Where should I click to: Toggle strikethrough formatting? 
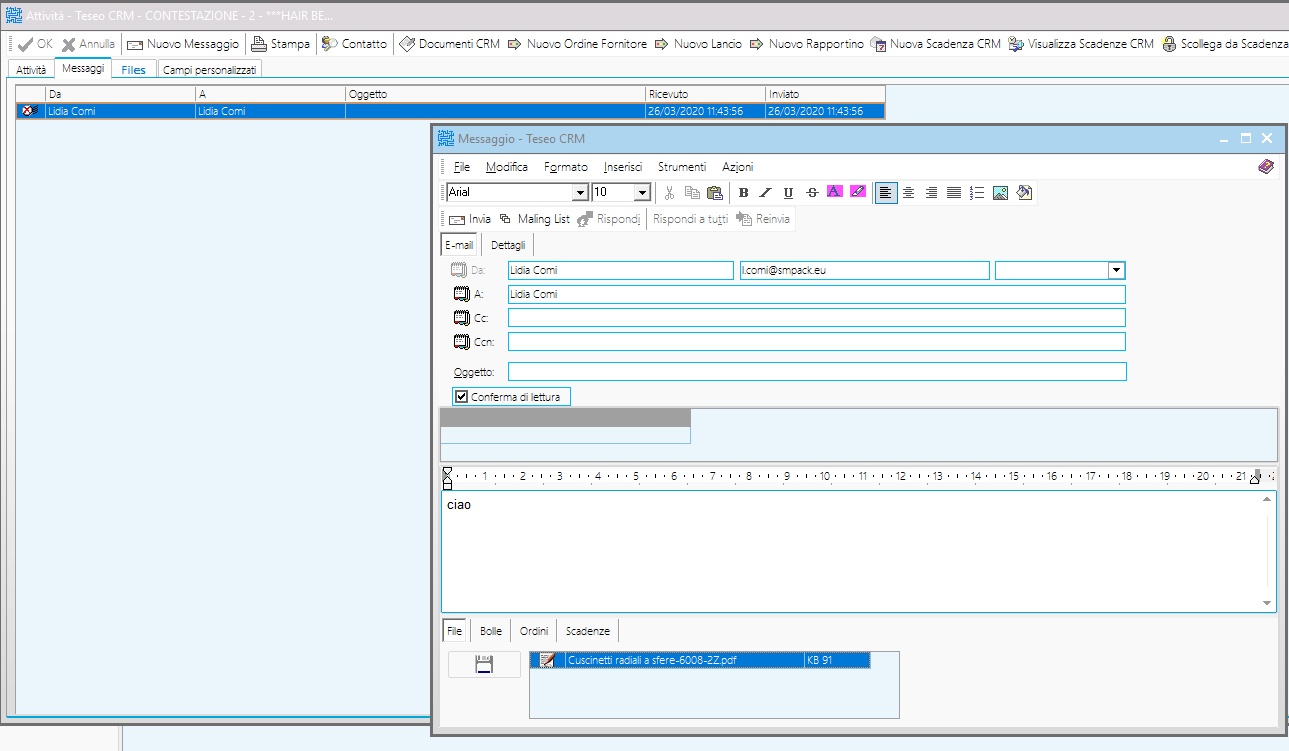[x=811, y=193]
